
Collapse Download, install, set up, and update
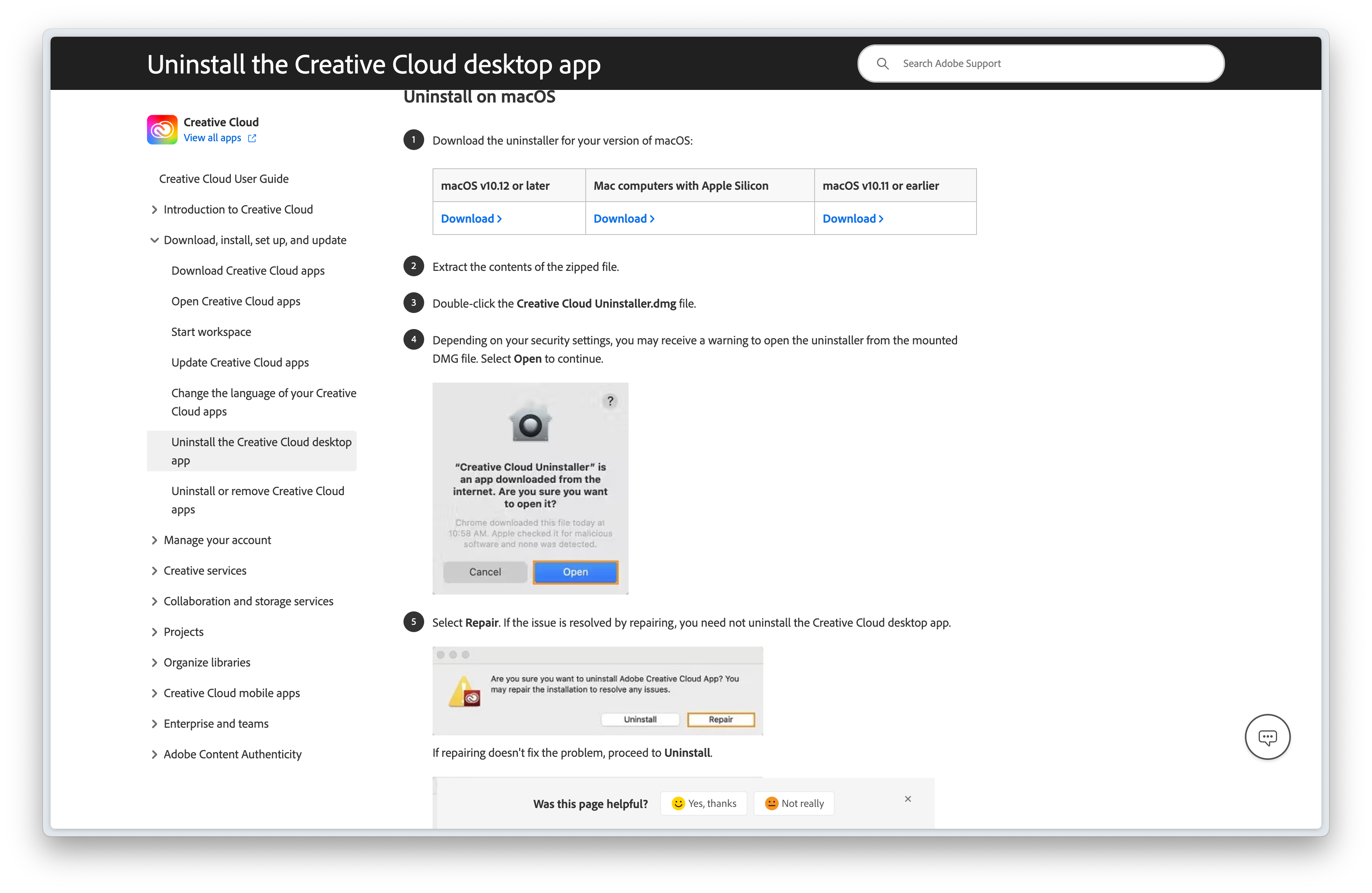point(154,240)
